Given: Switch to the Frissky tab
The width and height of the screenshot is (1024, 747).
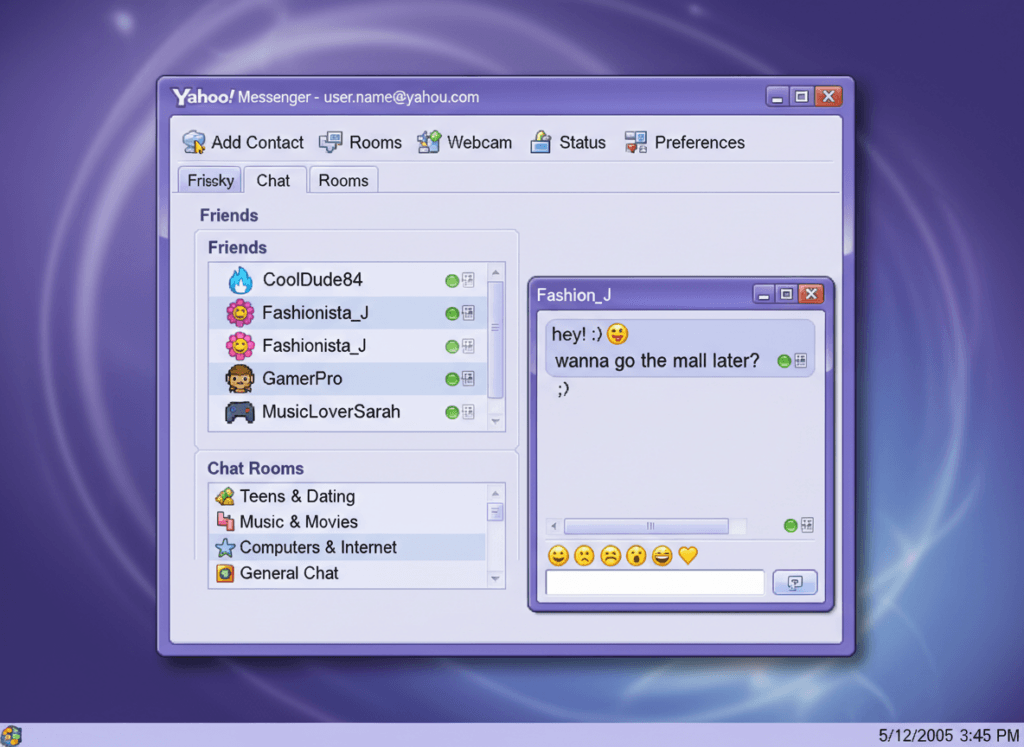Looking at the screenshot, I should (x=209, y=180).
